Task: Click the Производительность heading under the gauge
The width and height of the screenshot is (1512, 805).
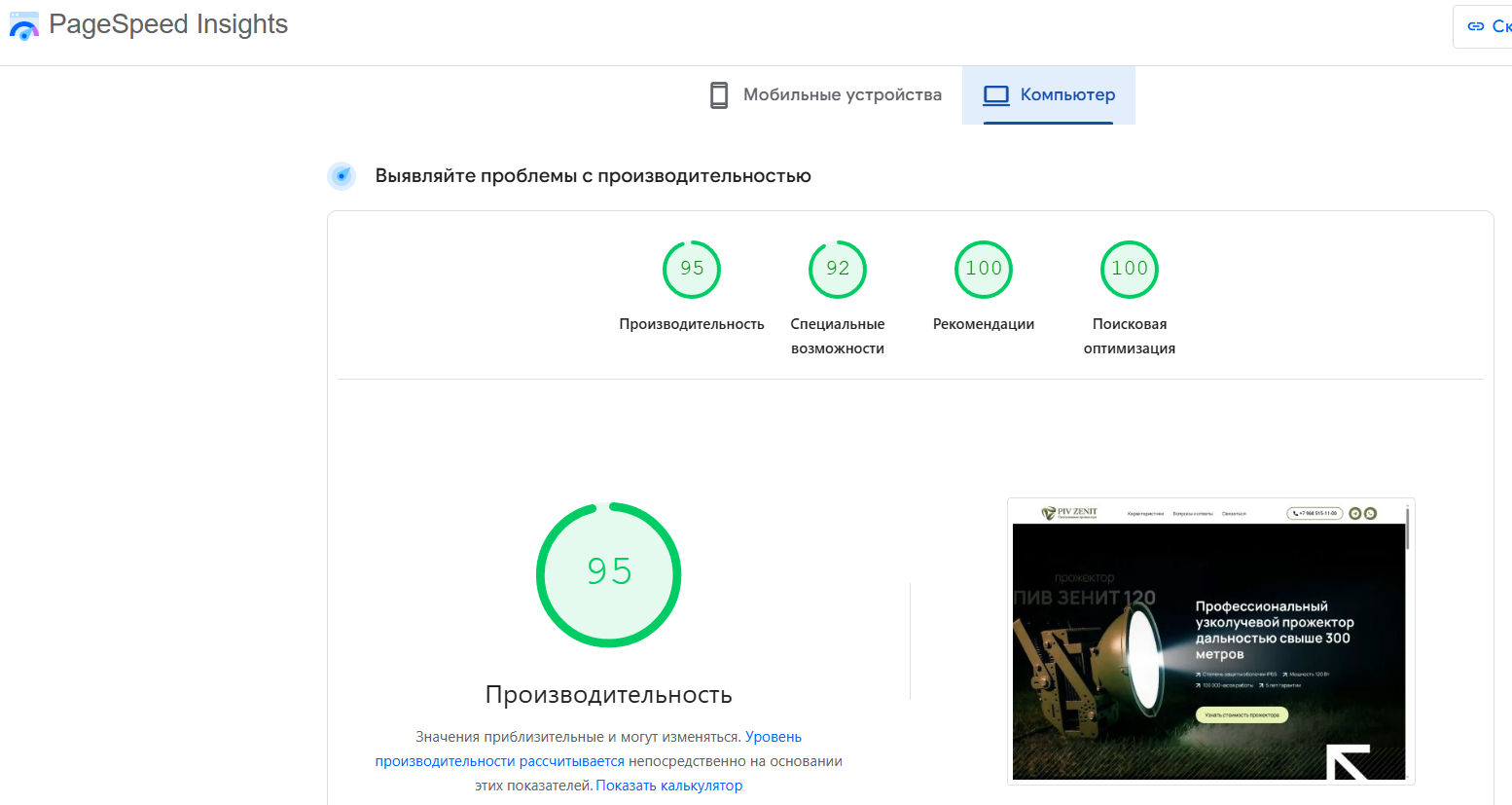Action: pos(609,694)
